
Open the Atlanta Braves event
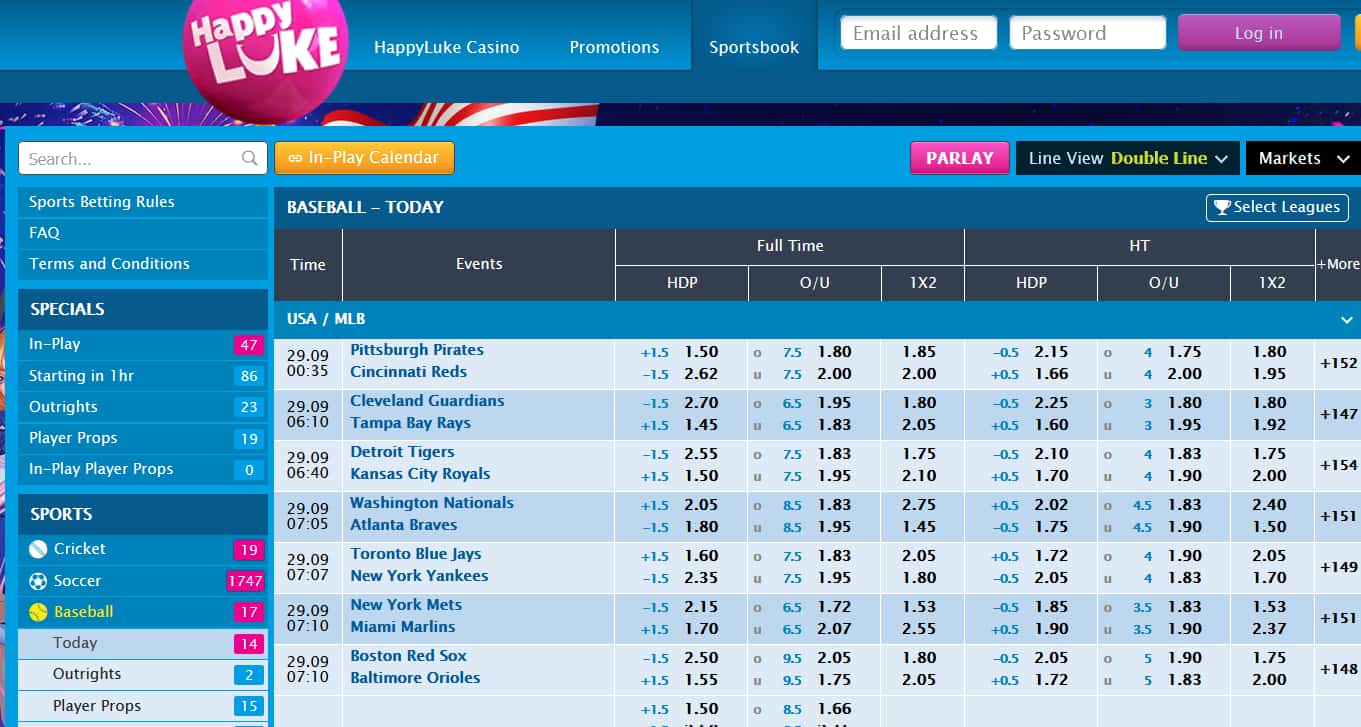tap(403, 525)
